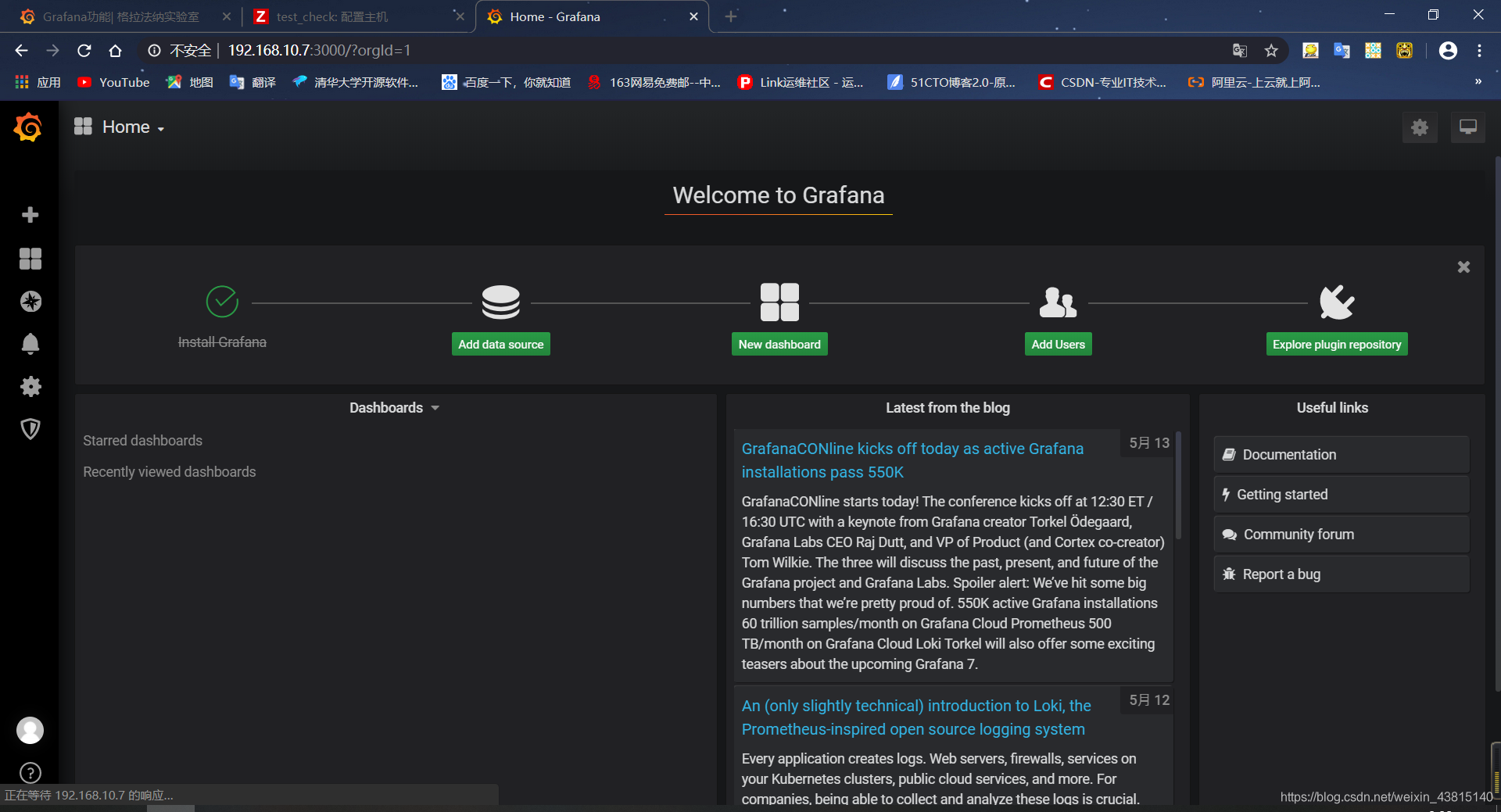Reload the page in Chrome
The width and height of the screenshot is (1501, 812).
point(84,51)
